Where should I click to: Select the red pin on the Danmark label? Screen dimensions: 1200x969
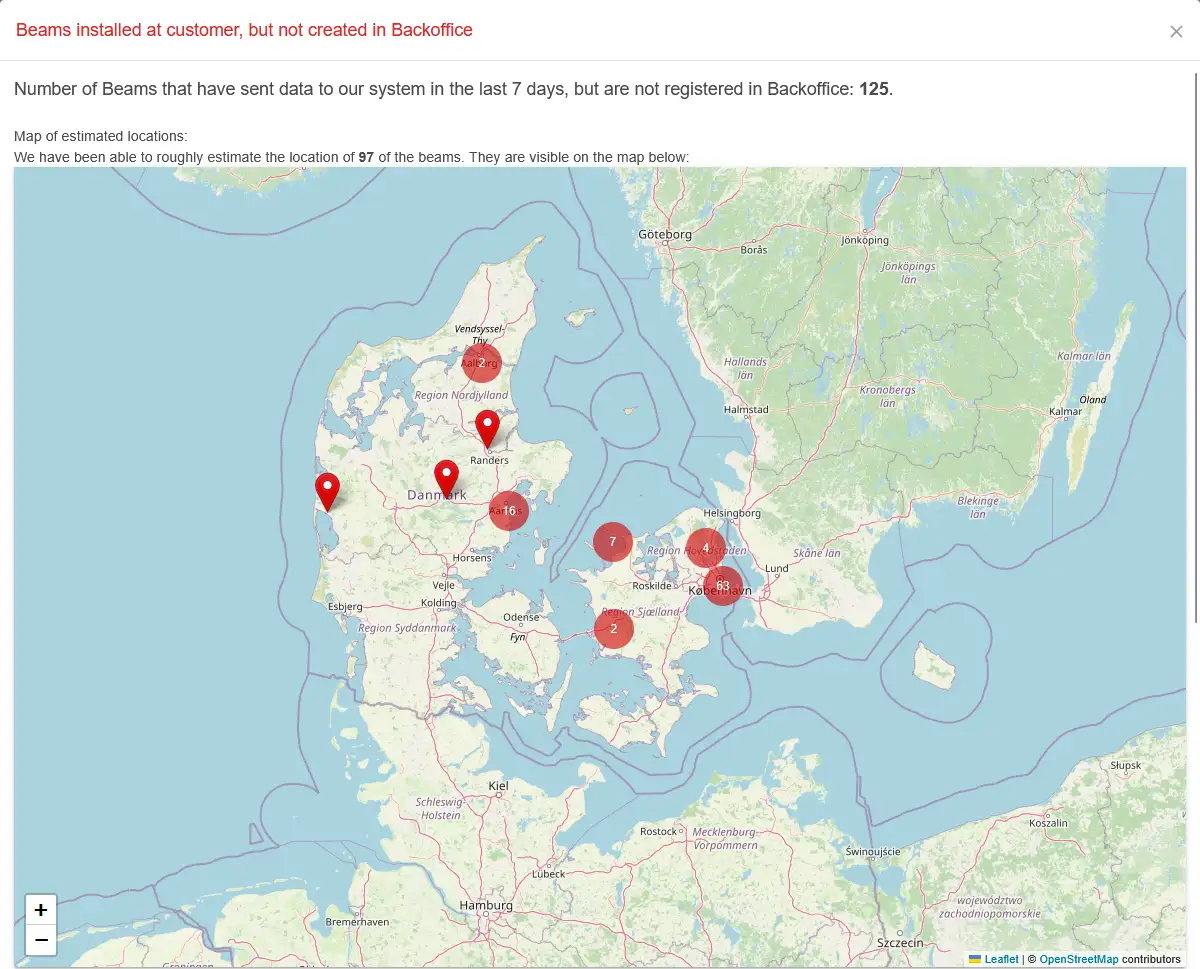tap(446, 479)
